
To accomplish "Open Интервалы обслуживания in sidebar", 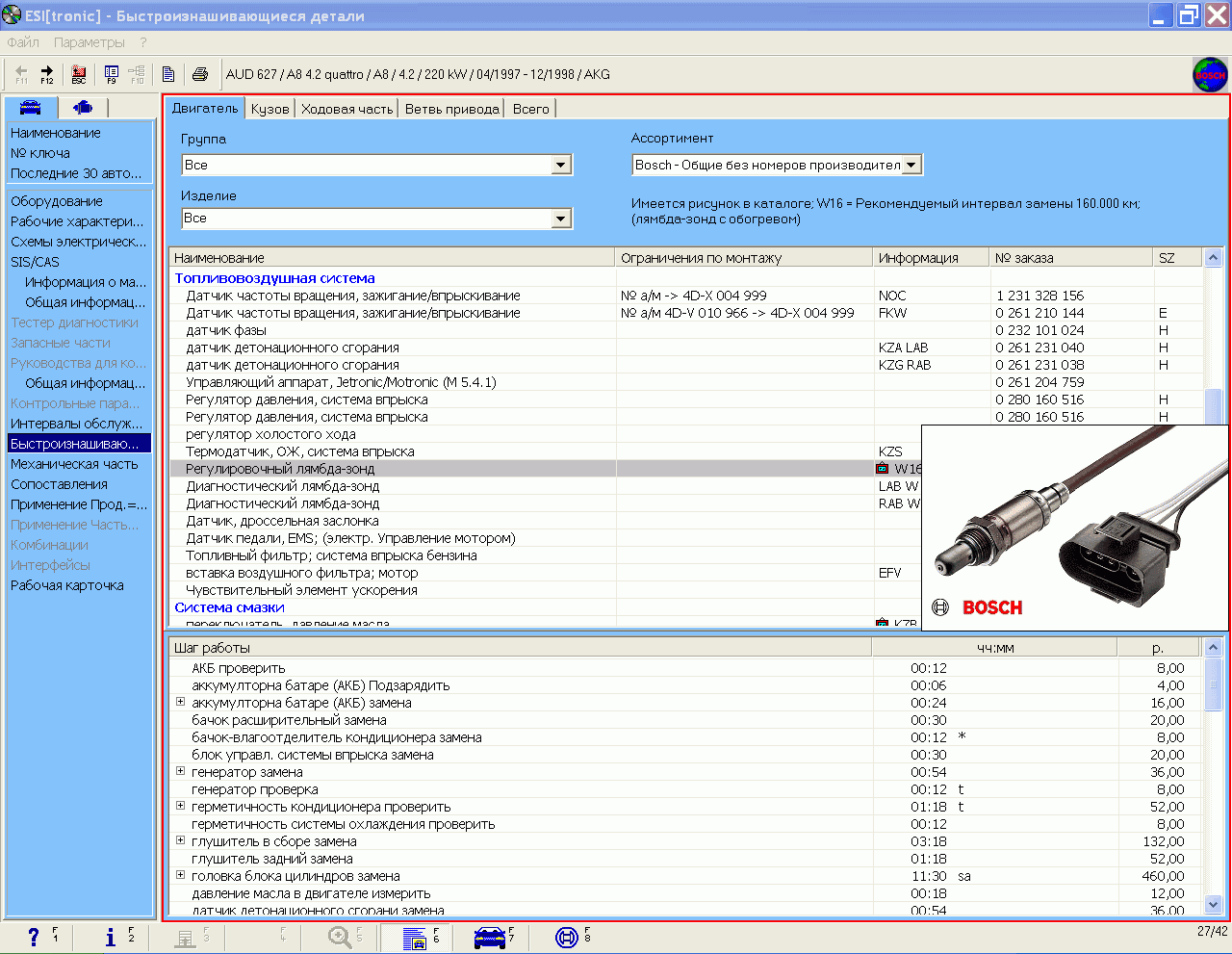I will click(x=77, y=424).
